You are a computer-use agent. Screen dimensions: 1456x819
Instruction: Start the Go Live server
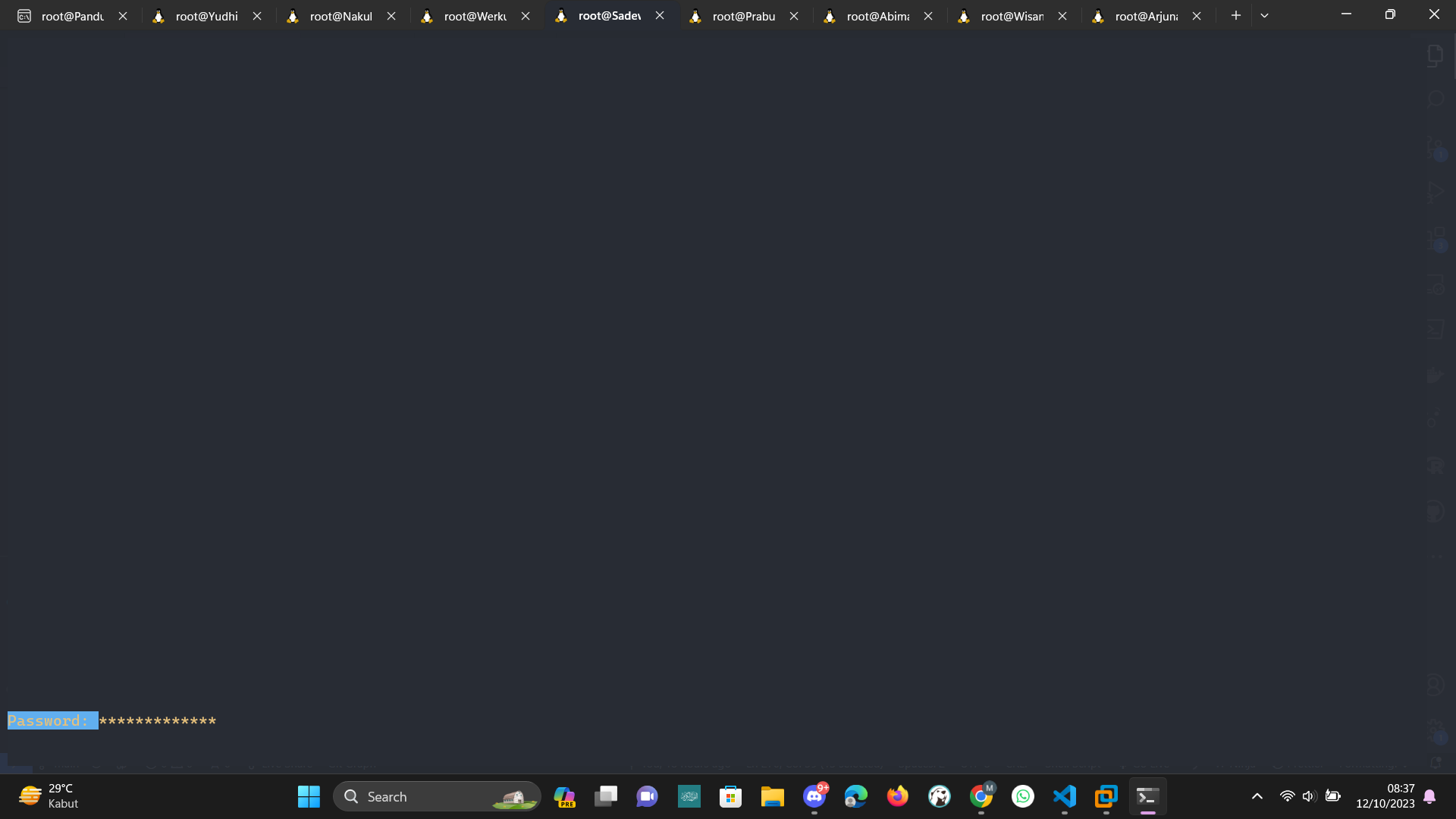1145,764
